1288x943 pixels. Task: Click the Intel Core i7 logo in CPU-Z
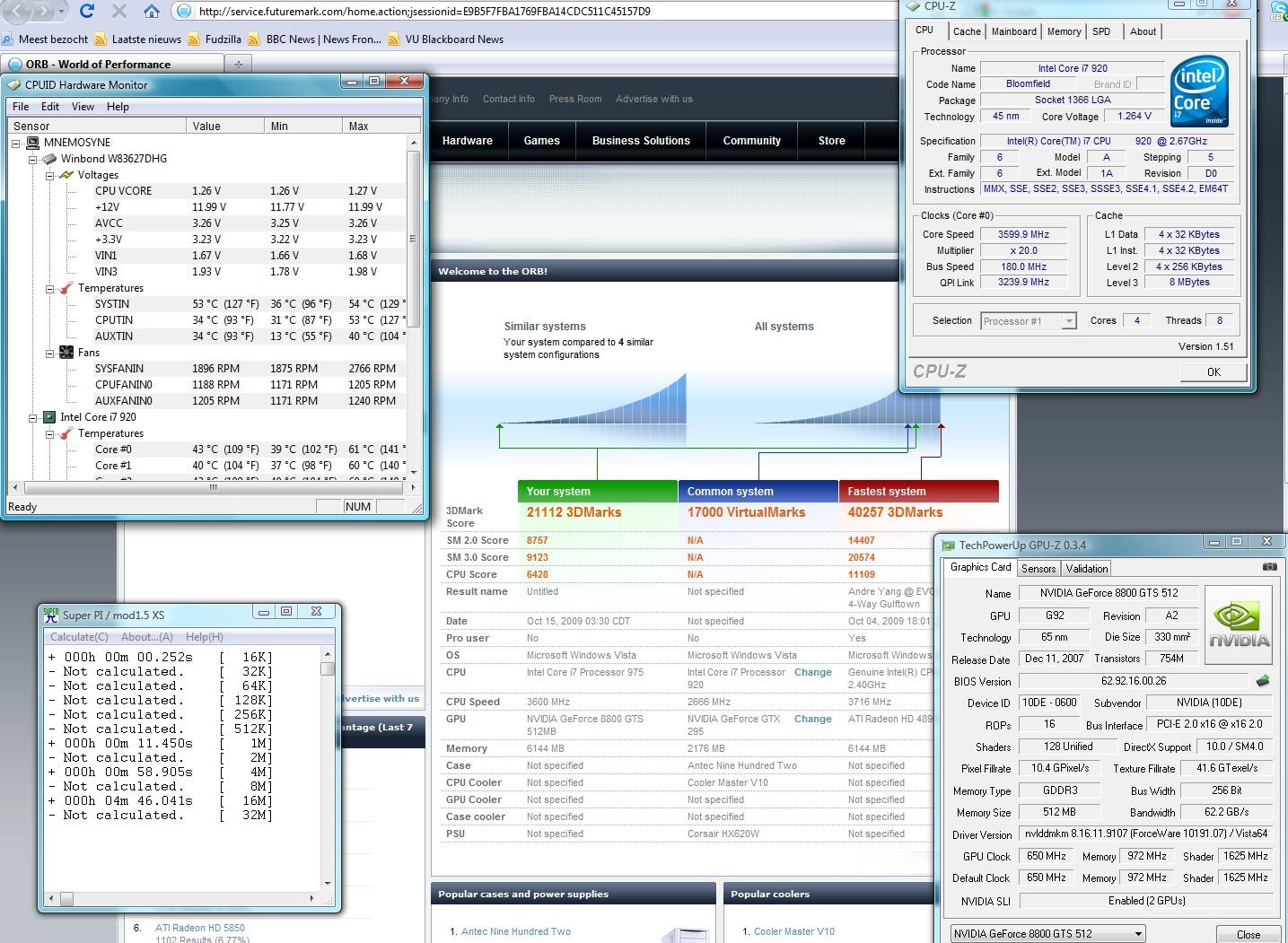point(1199,93)
